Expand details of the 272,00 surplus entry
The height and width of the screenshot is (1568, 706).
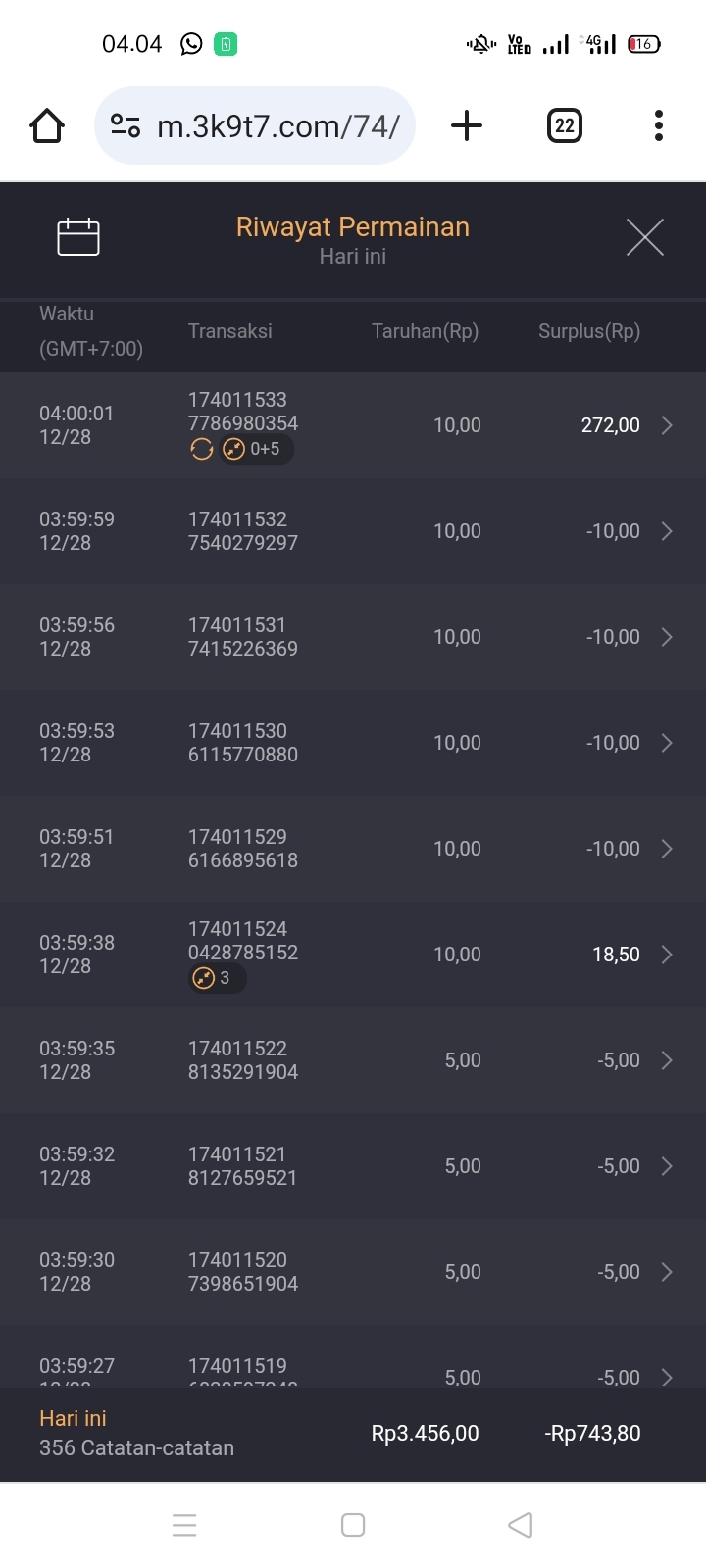click(x=667, y=425)
